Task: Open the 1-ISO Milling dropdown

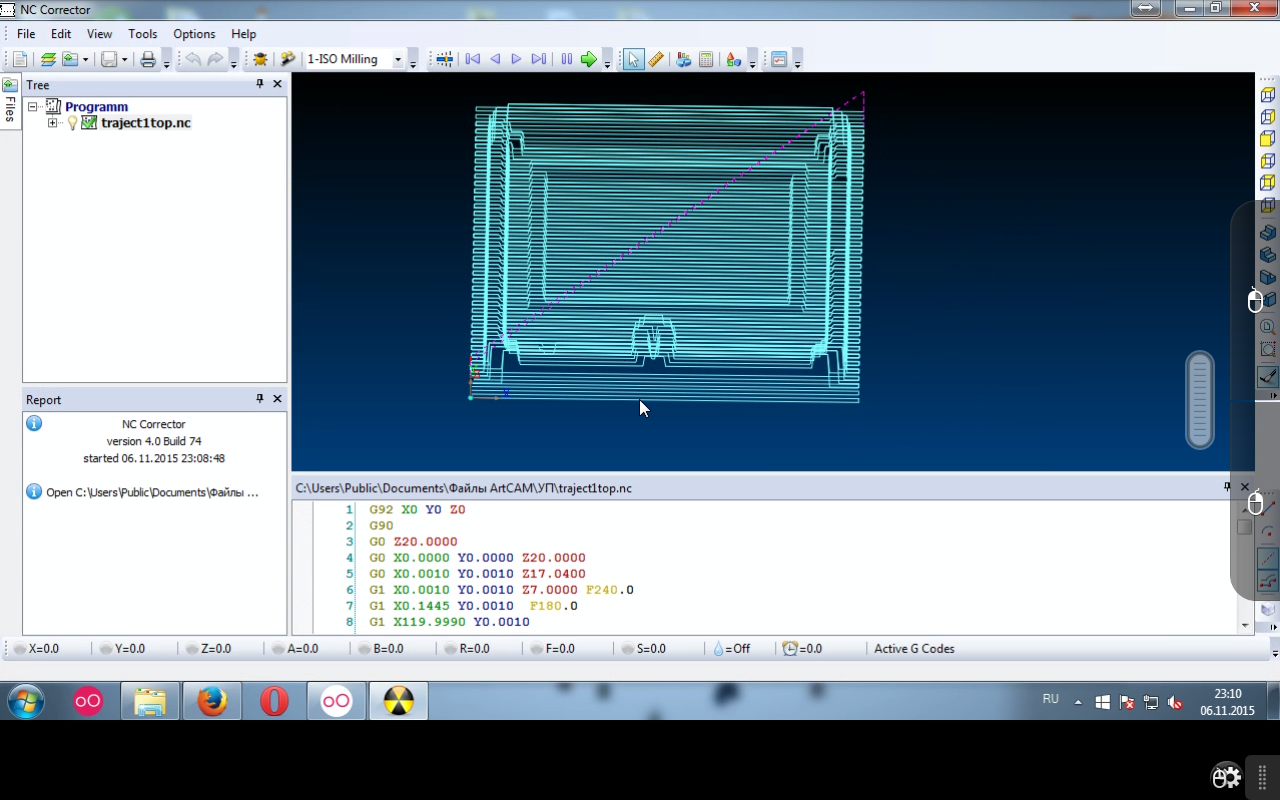Action: tap(397, 60)
